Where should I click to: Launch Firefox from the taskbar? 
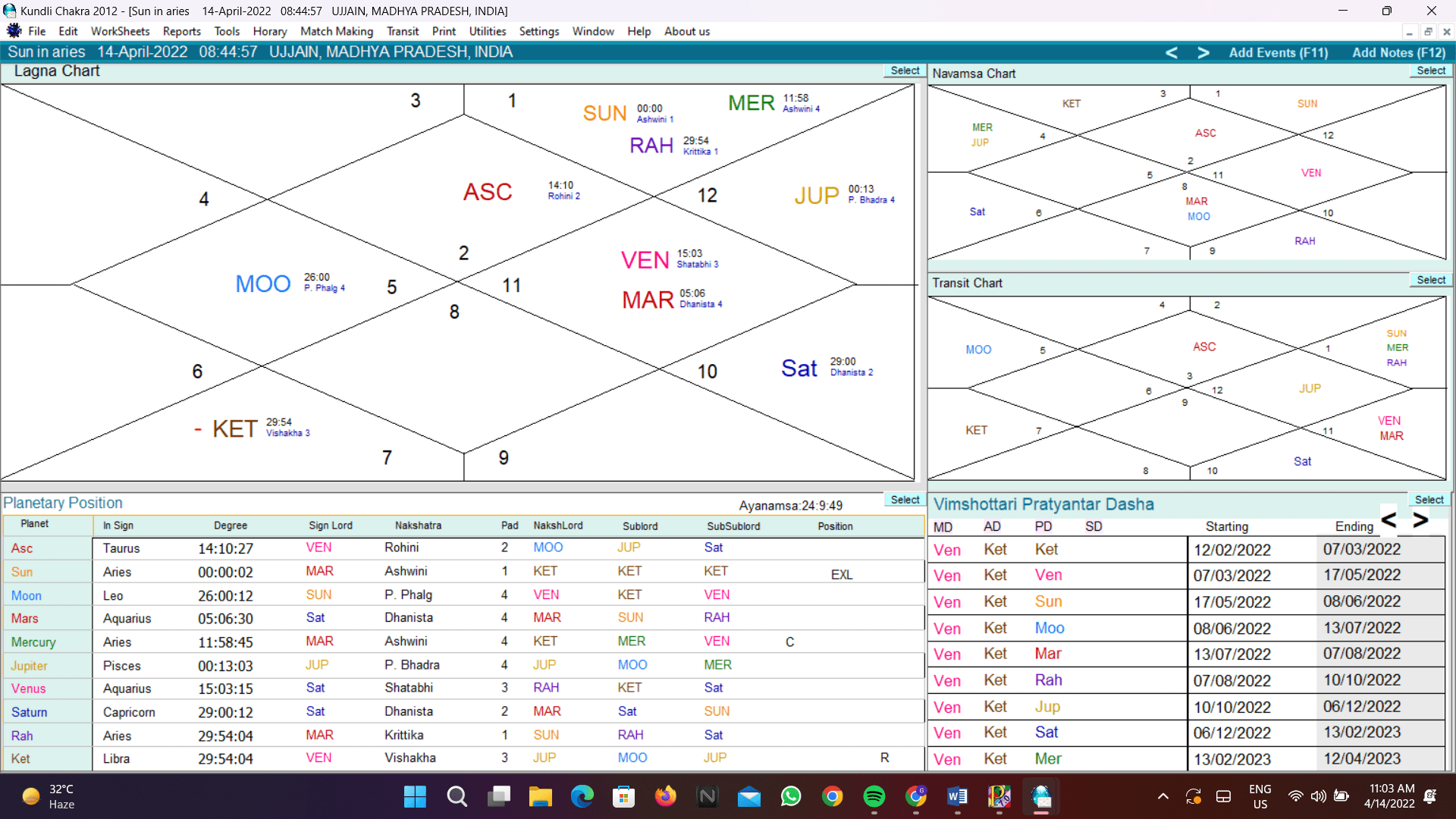coord(665,796)
